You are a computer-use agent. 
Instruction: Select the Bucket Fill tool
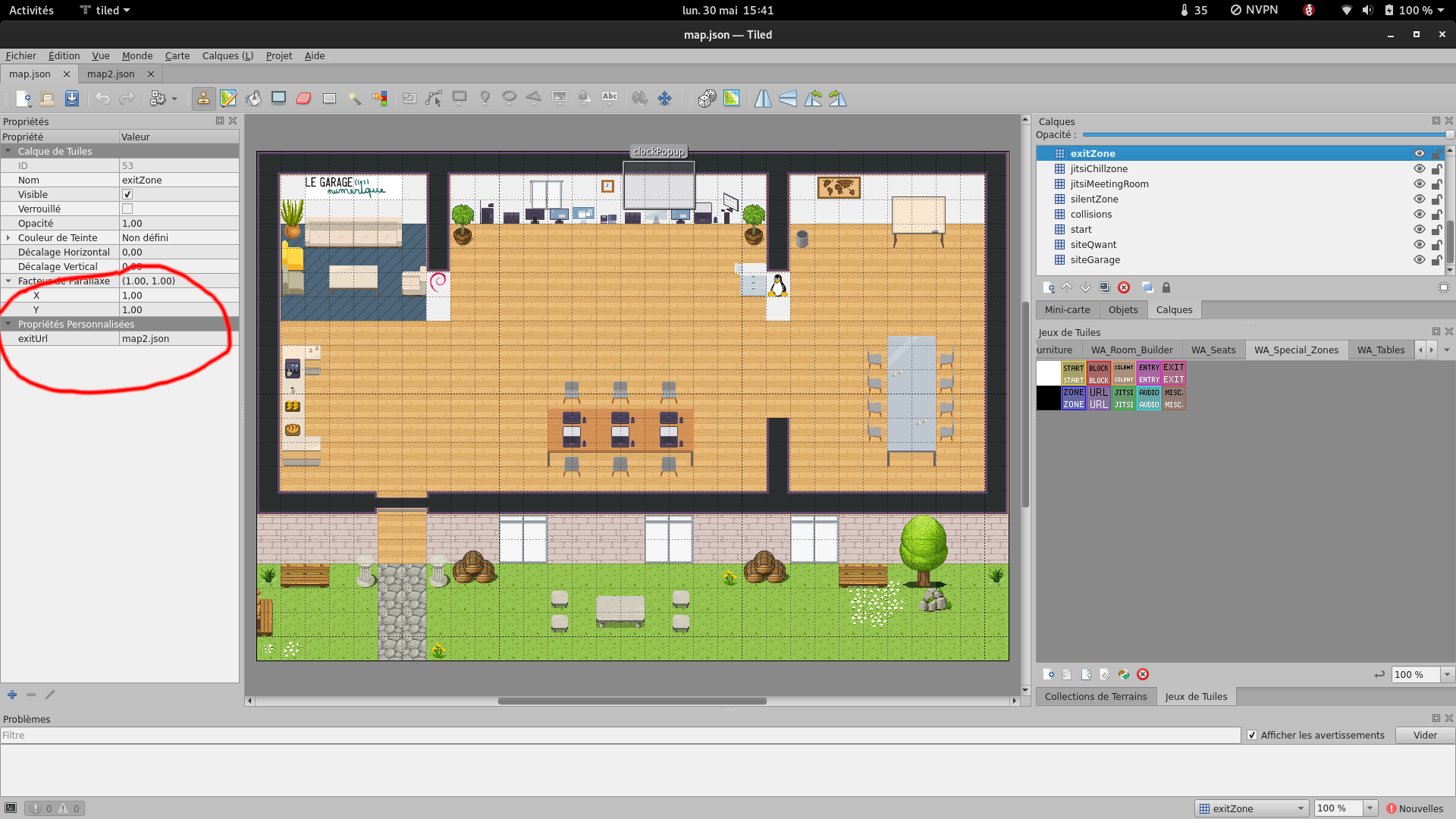254,99
